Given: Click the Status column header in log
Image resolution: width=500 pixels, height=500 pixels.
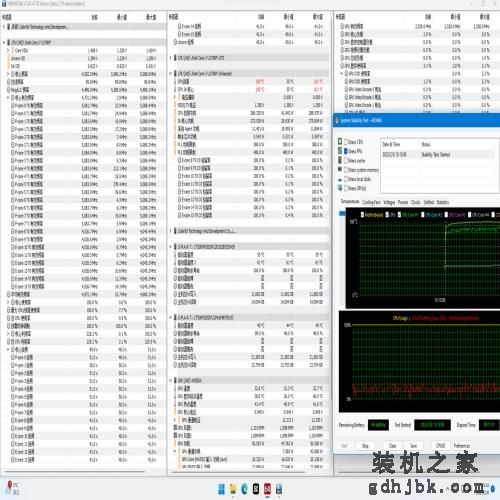Looking at the screenshot, I should (426, 144).
